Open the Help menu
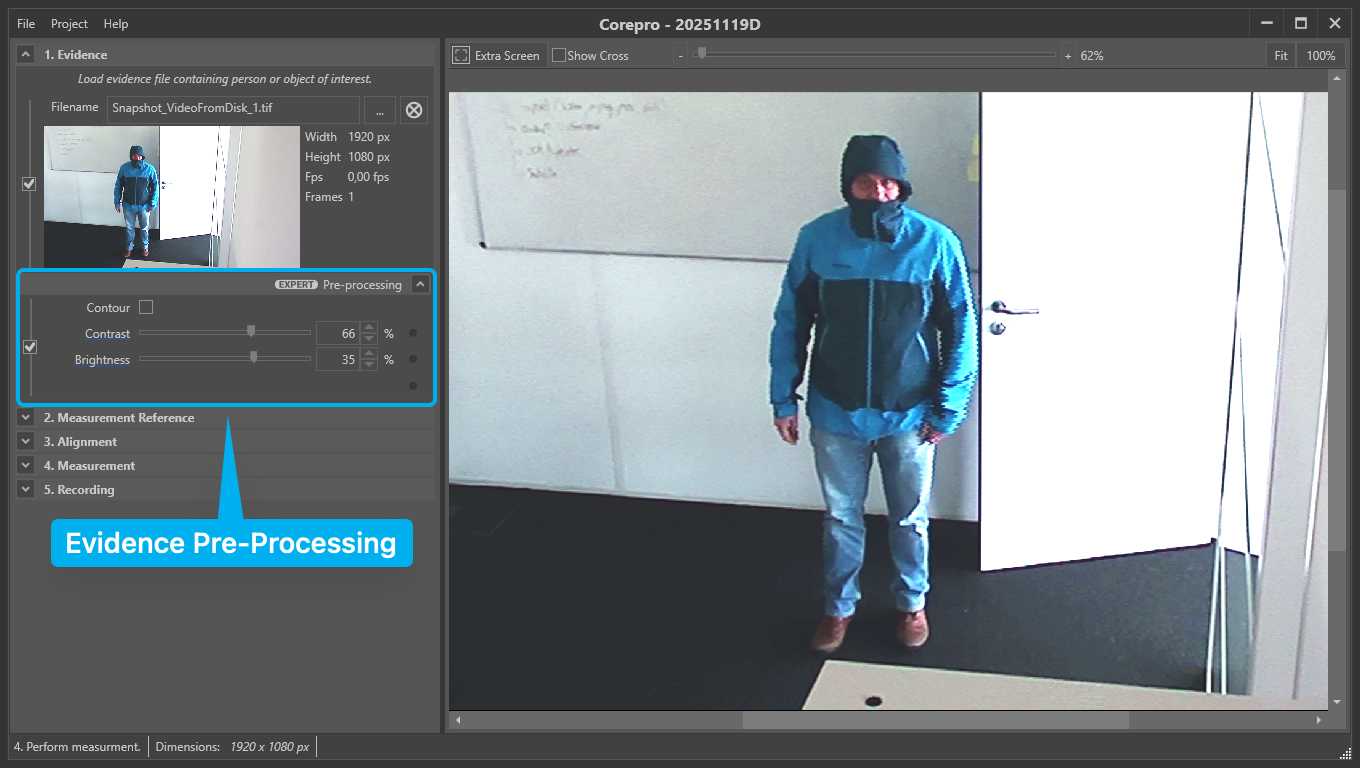Screen dimensions: 1360x768 click(x=115, y=23)
